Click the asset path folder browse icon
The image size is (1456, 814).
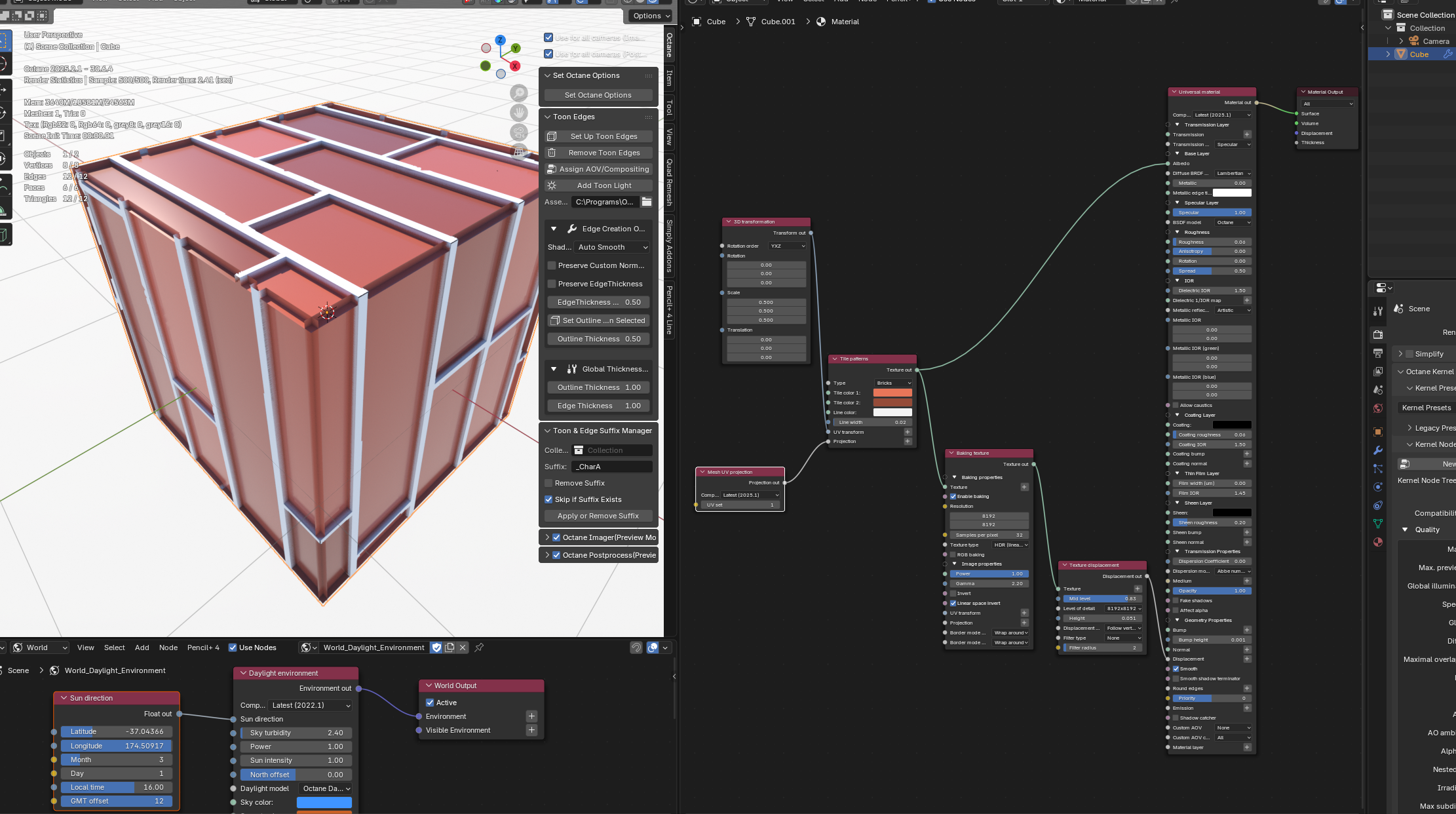(x=647, y=202)
